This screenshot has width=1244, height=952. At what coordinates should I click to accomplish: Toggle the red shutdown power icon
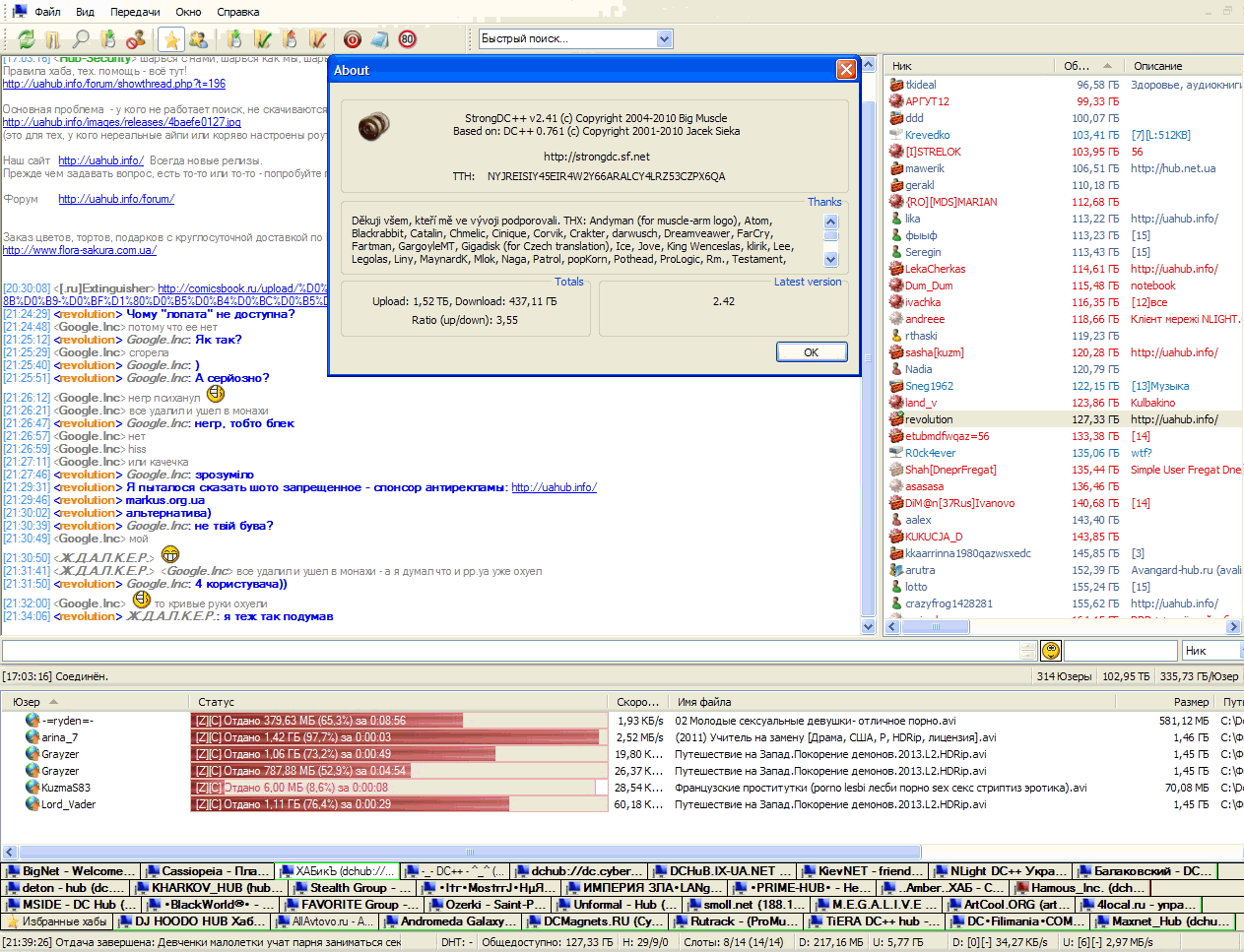tap(353, 39)
